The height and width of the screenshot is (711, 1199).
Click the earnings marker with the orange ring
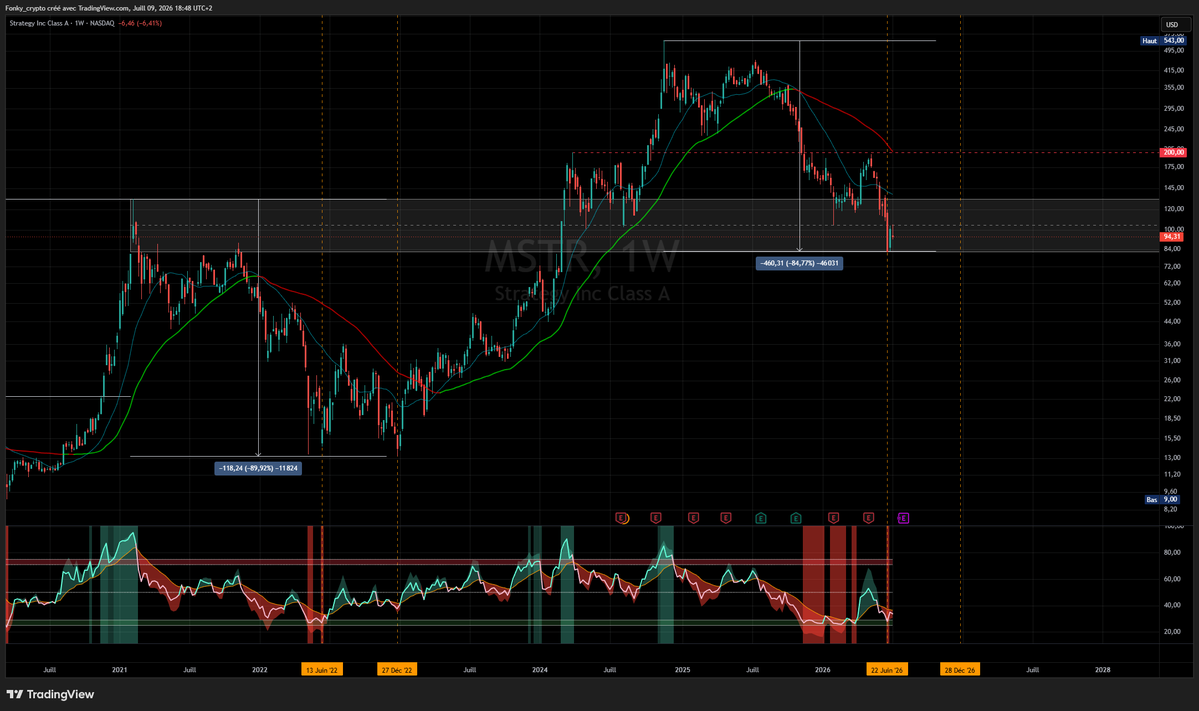coord(622,518)
